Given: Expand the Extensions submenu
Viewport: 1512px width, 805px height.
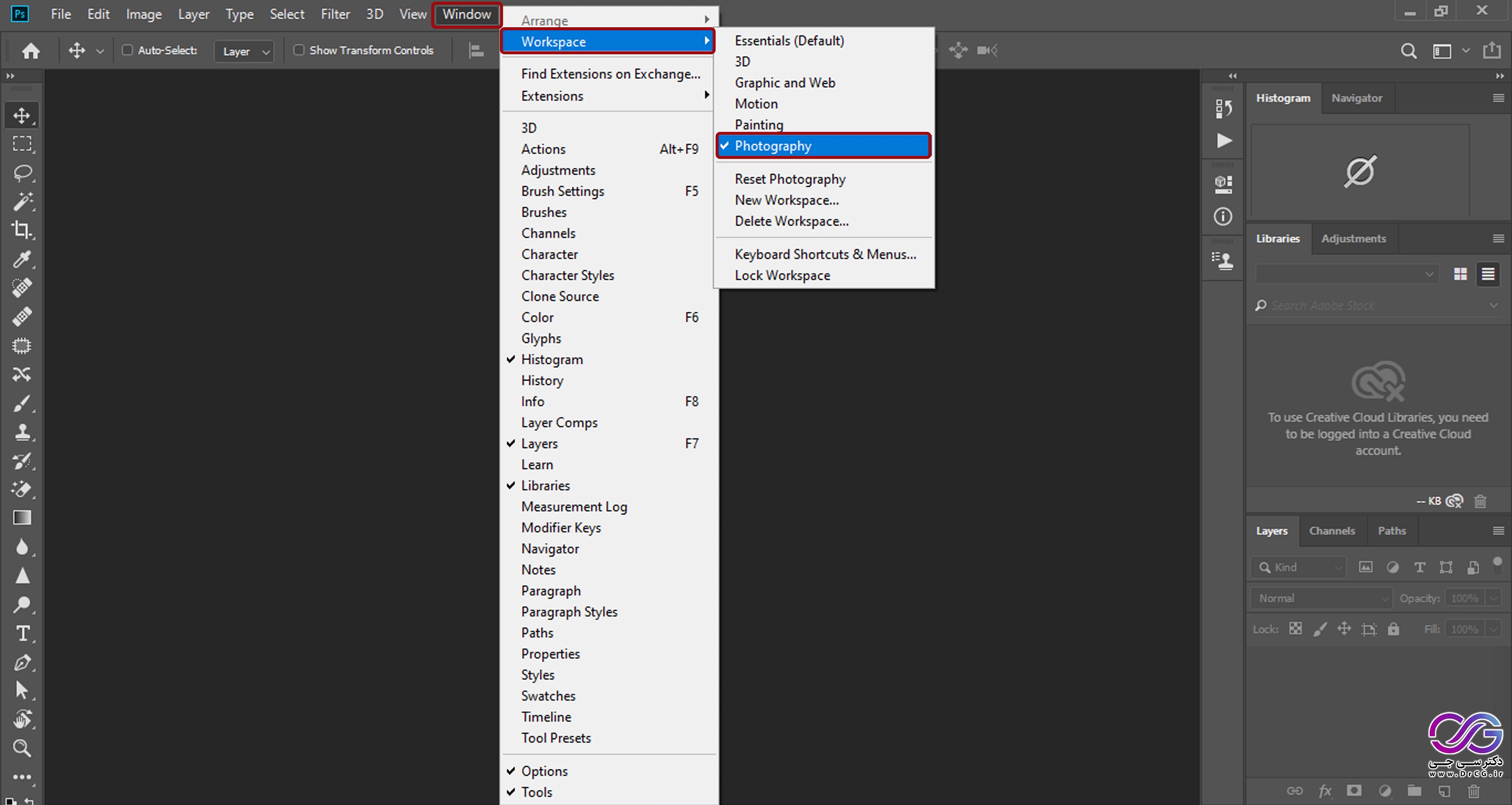Looking at the screenshot, I should tap(609, 96).
